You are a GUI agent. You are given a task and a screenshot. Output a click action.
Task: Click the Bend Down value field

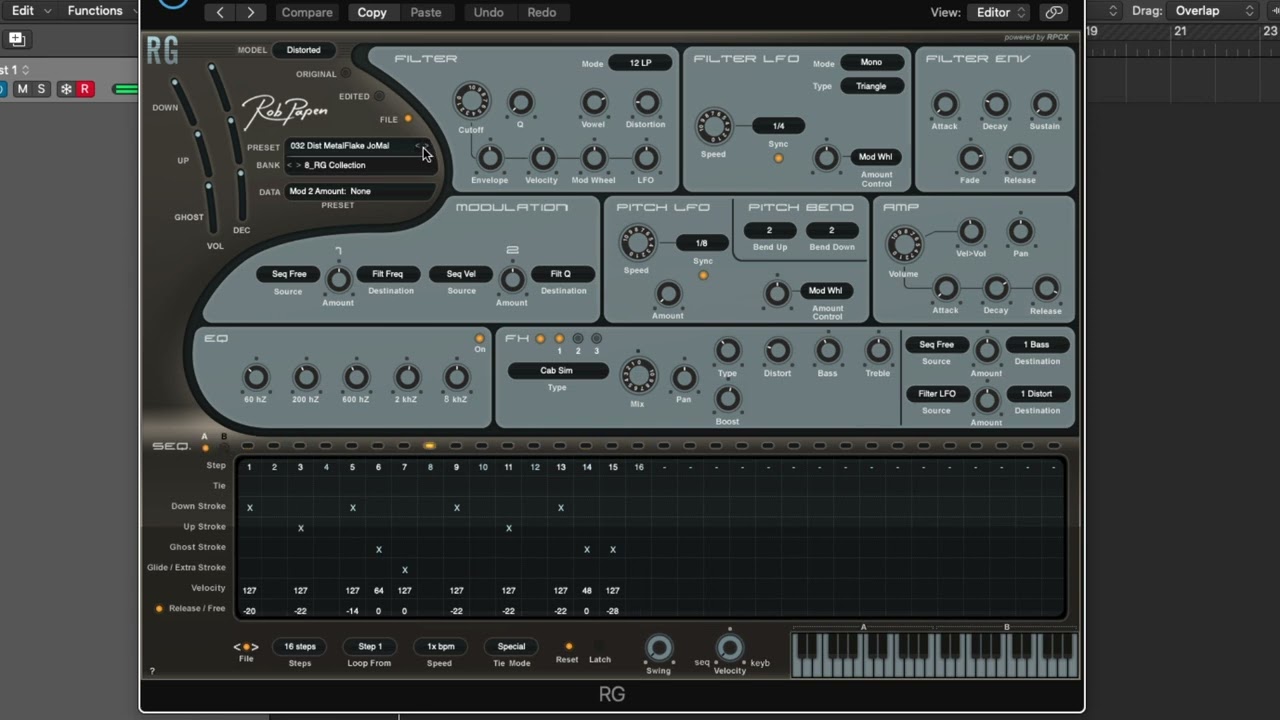(x=831, y=230)
